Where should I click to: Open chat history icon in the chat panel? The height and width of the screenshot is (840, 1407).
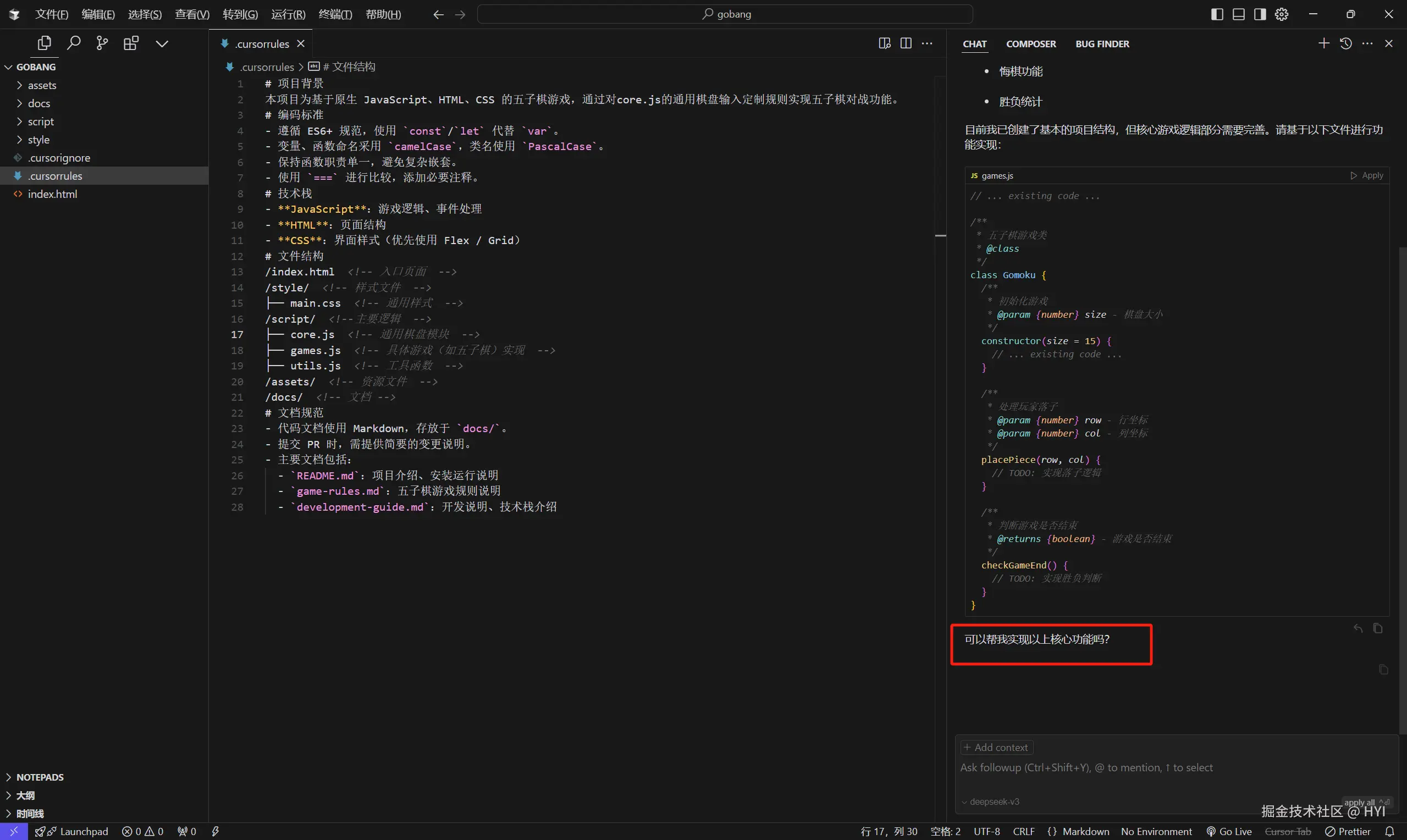(1346, 43)
